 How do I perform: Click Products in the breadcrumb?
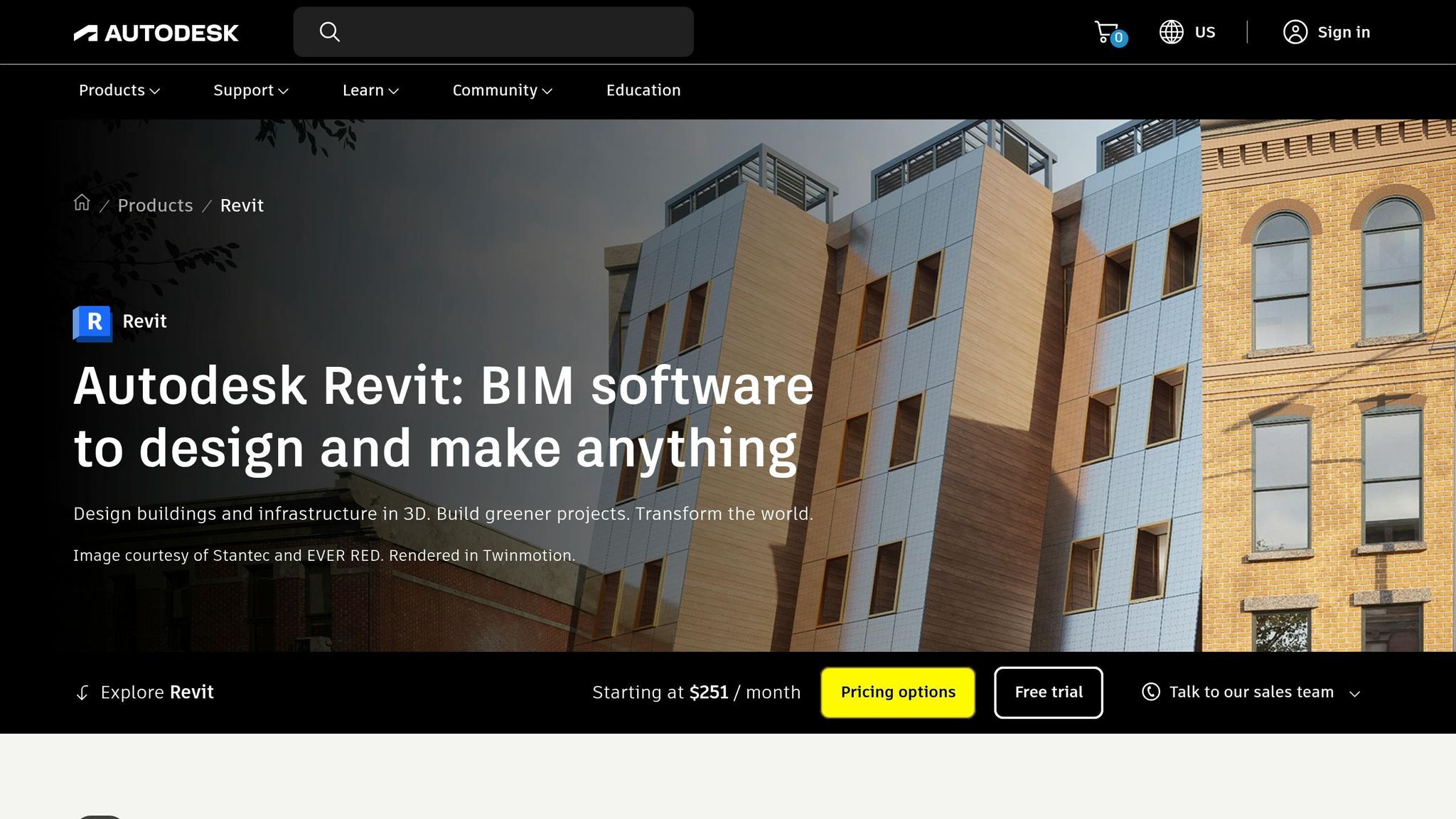[x=155, y=205]
